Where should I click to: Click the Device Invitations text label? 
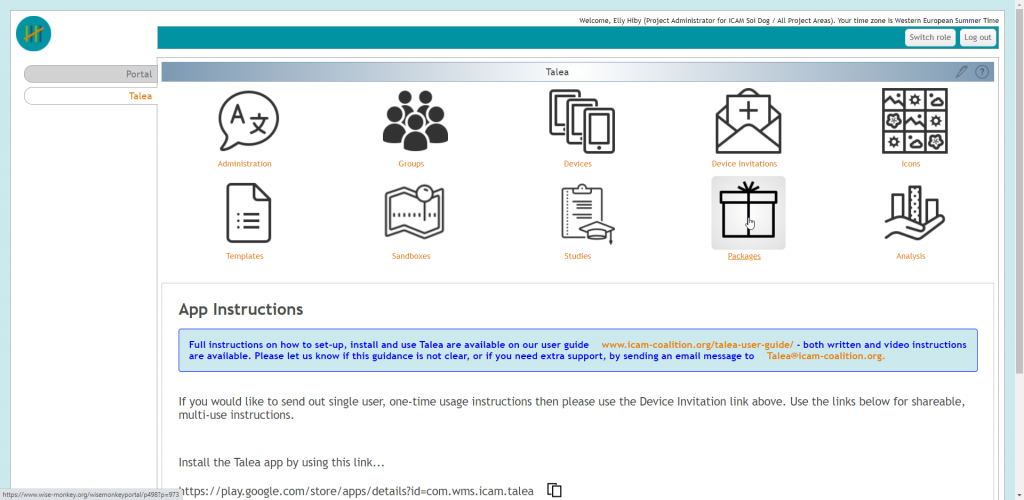pos(744,164)
